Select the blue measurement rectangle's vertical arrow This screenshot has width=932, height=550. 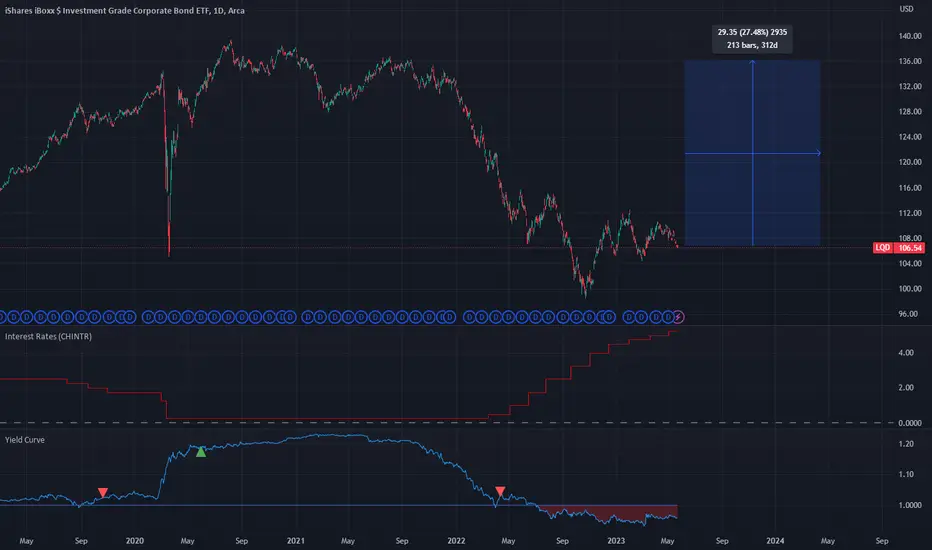tap(752, 153)
